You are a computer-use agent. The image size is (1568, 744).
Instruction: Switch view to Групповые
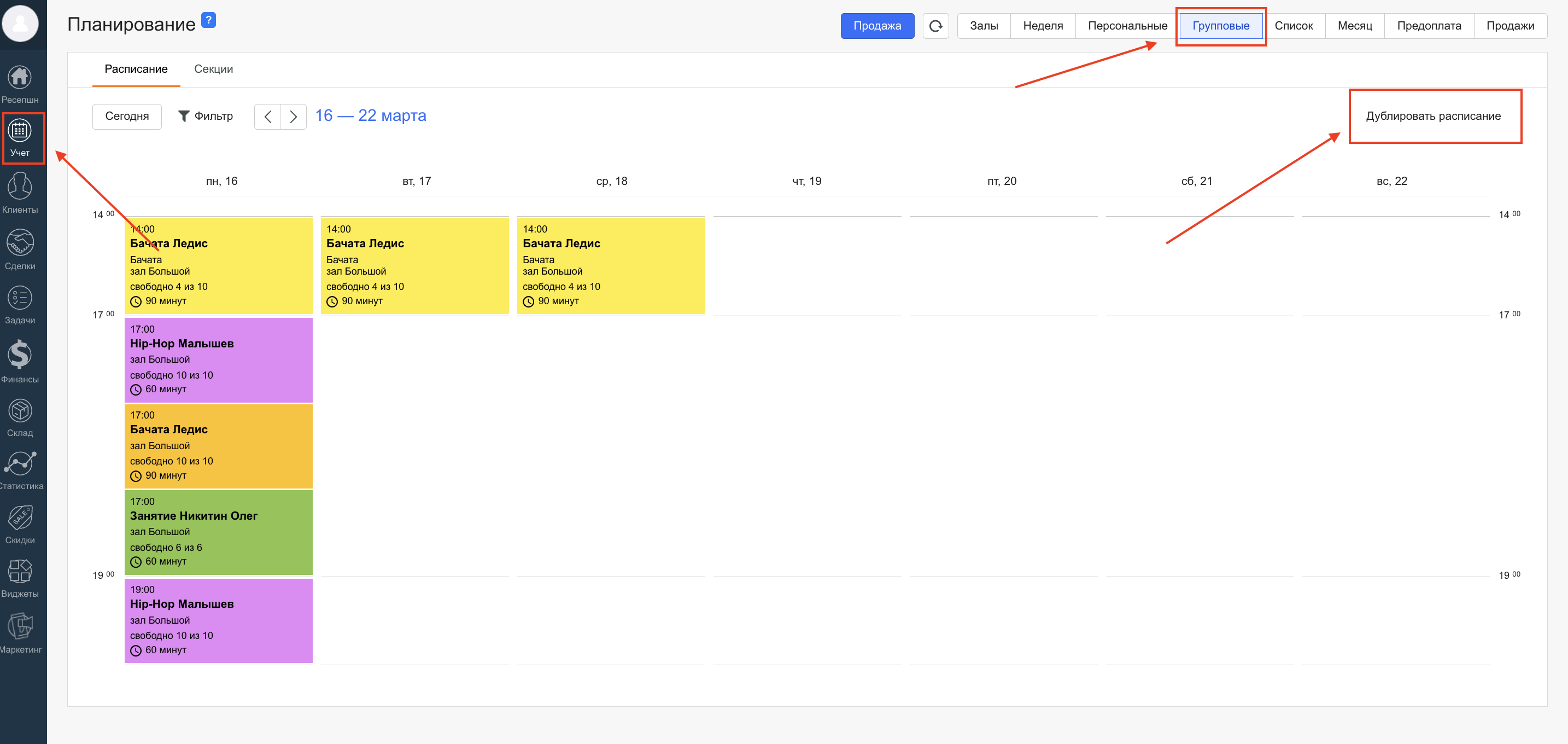point(1220,26)
